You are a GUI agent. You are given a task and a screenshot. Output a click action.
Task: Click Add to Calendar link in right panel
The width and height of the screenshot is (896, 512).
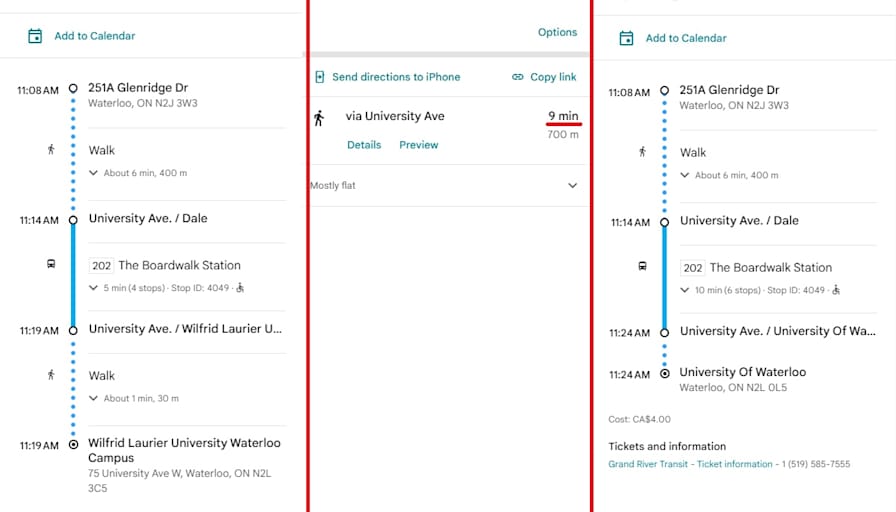click(686, 38)
